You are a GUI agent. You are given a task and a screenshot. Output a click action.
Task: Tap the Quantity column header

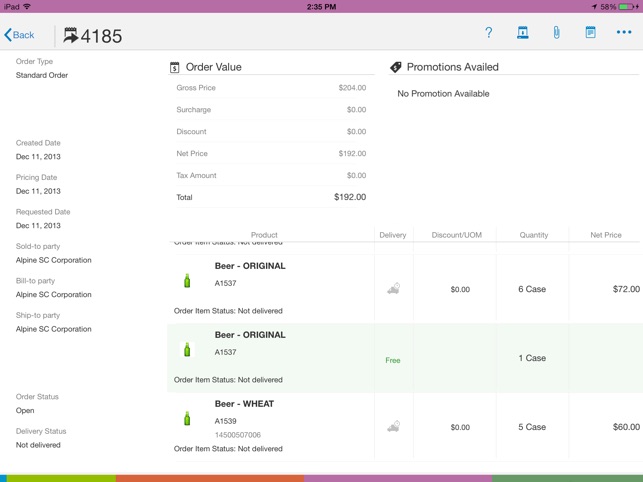click(534, 235)
